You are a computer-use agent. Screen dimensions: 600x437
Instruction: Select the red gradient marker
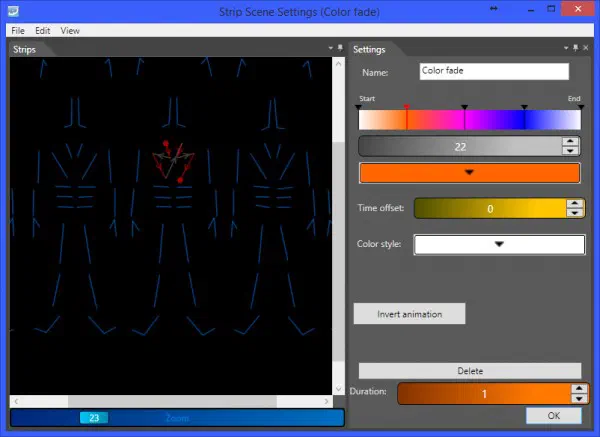[x=406, y=107]
